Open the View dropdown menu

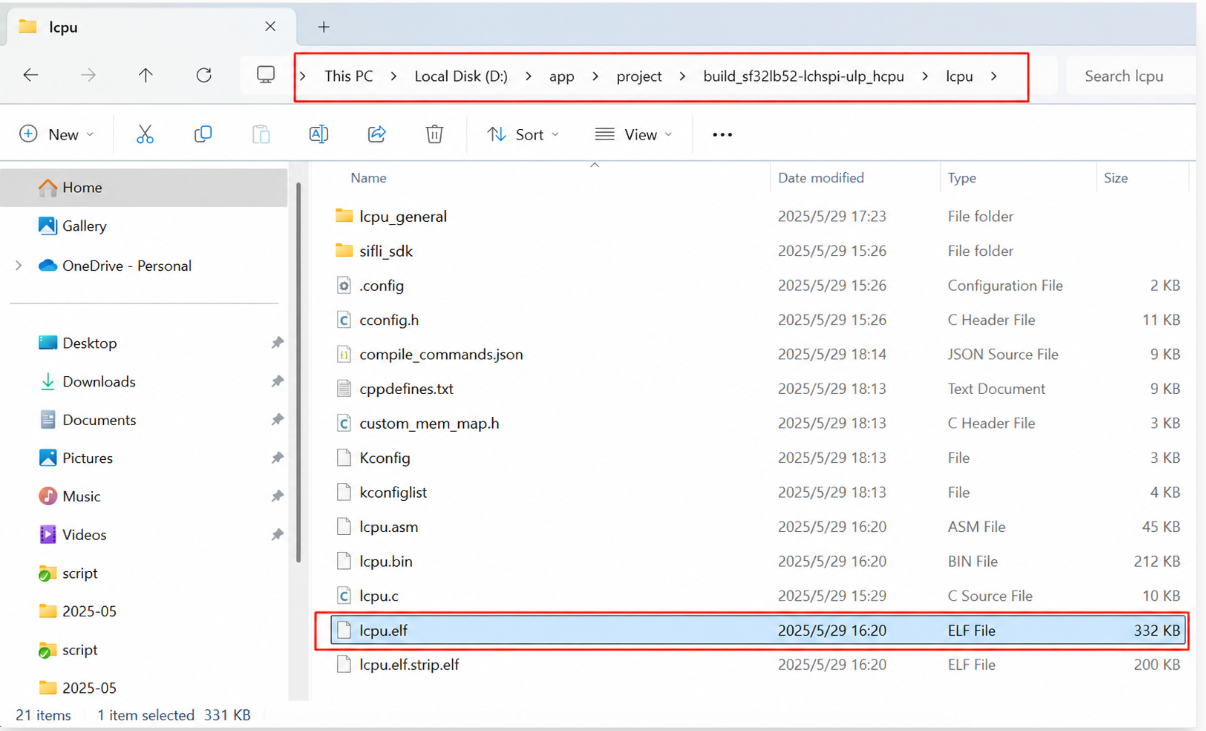pyautogui.click(x=633, y=134)
